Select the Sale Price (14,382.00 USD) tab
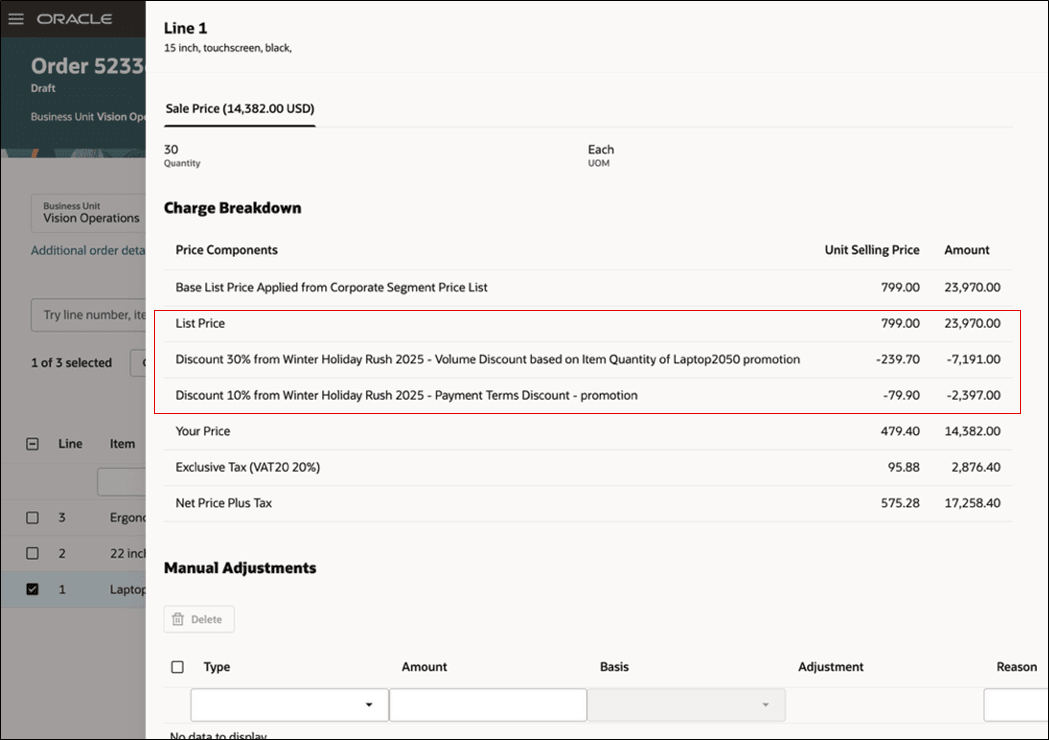Viewport: 1049px width, 740px height. pos(239,108)
